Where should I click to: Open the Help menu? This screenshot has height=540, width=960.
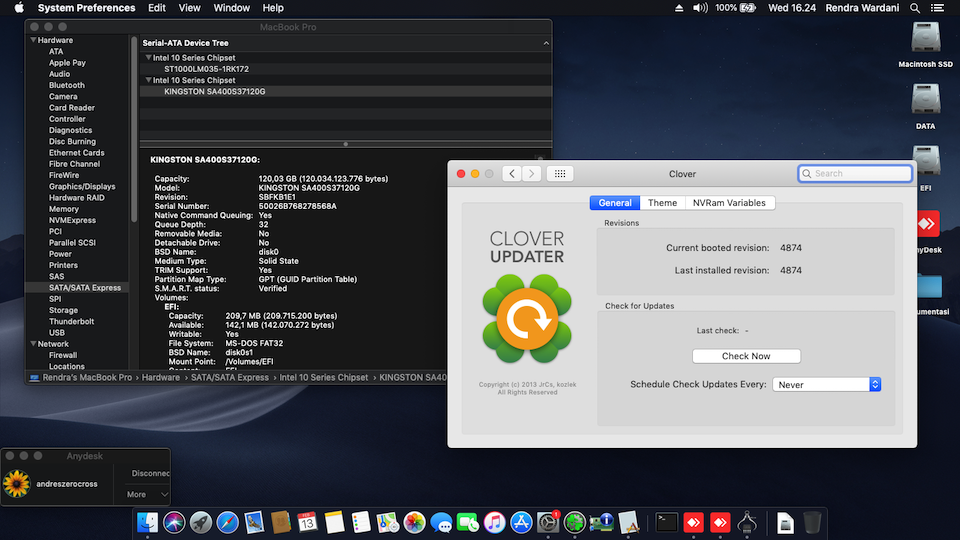coord(273,8)
